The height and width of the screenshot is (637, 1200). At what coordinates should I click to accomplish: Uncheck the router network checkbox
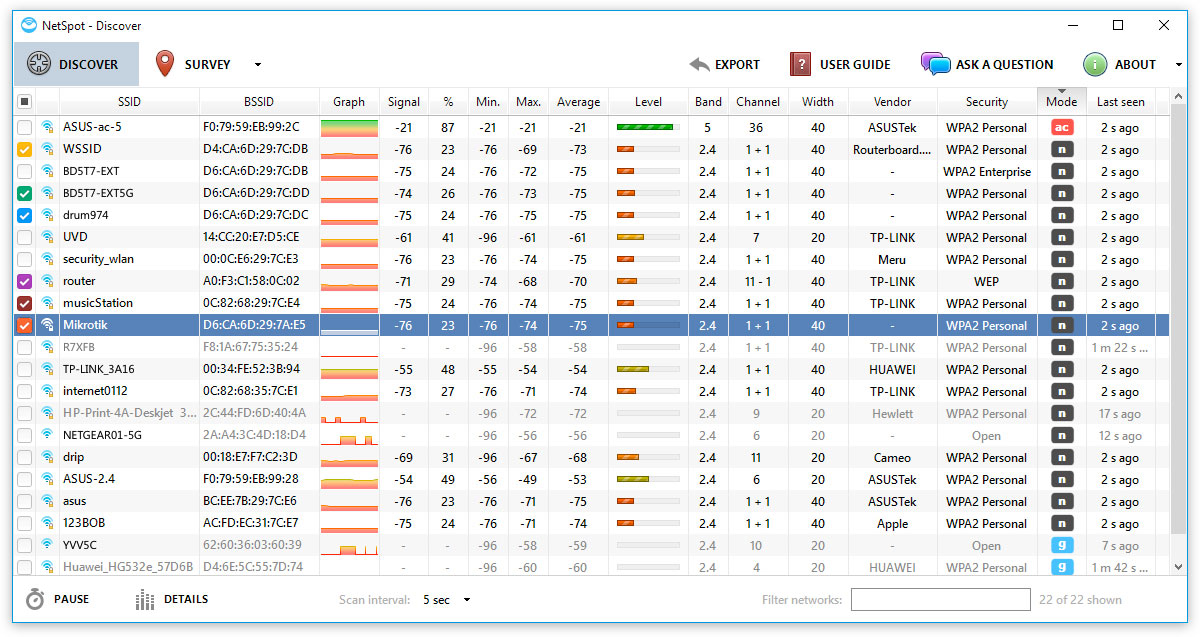point(25,281)
